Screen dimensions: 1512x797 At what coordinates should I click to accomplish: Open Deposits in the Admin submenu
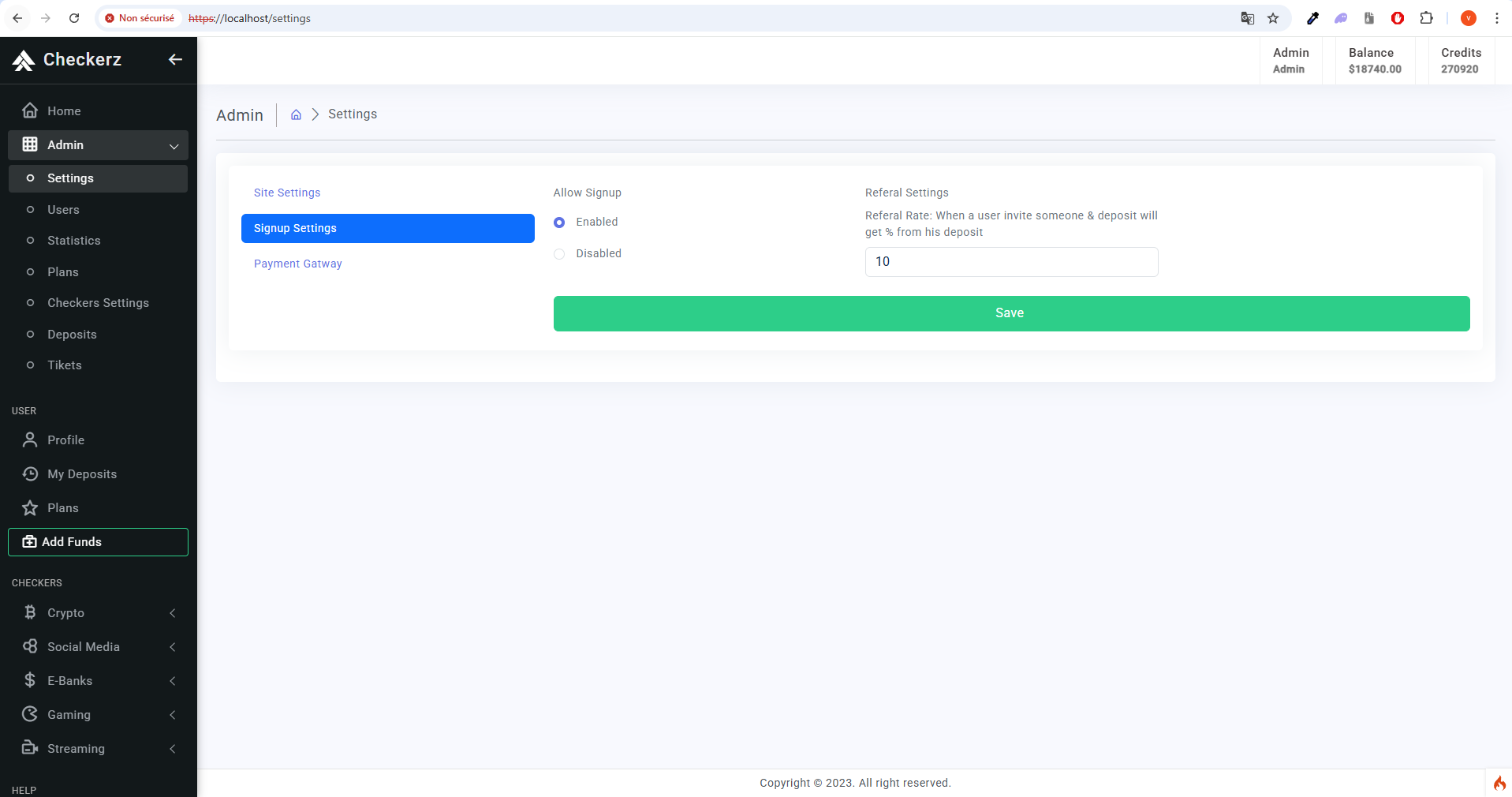pyautogui.click(x=98, y=335)
